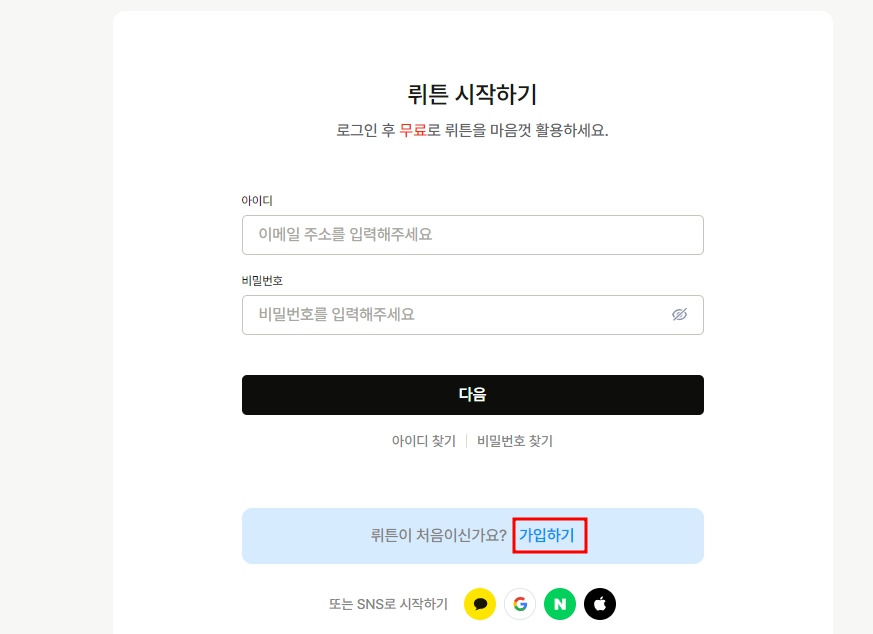Select the 비밀번호 찾기 link
Screen dimensions: 873x634
(512, 440)
